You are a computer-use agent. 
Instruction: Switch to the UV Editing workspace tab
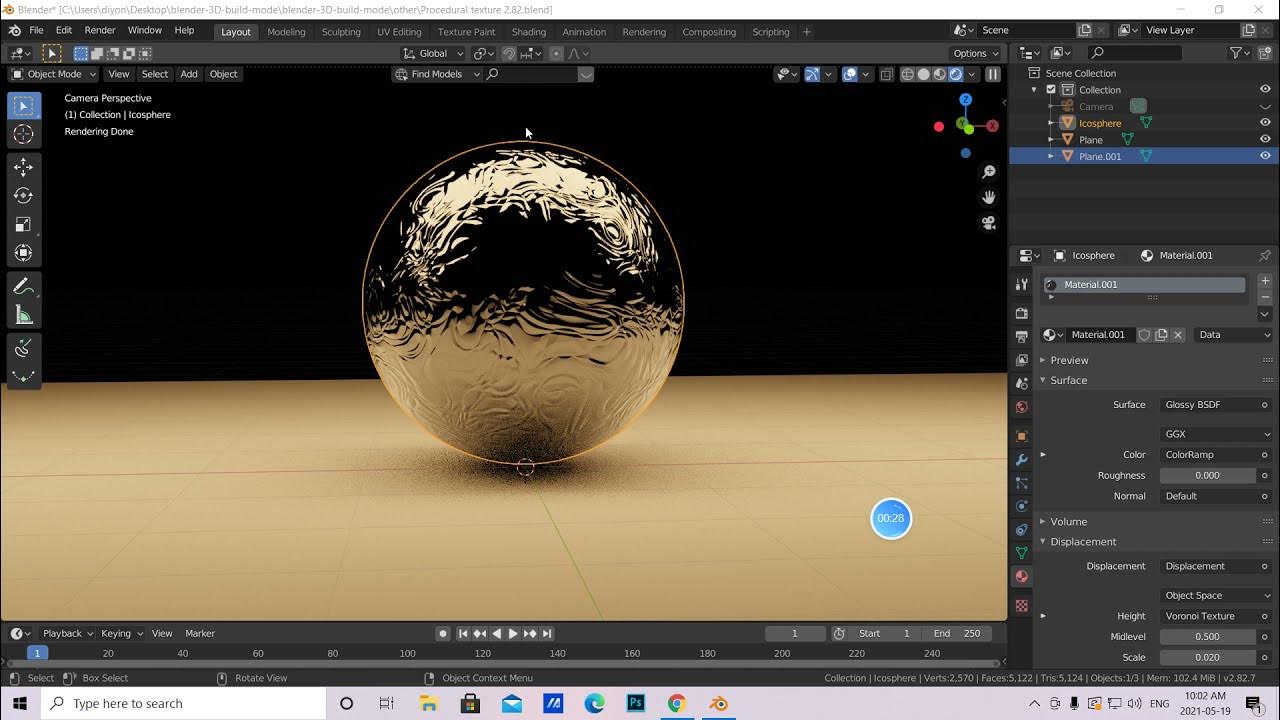click(x=399, y=32)
